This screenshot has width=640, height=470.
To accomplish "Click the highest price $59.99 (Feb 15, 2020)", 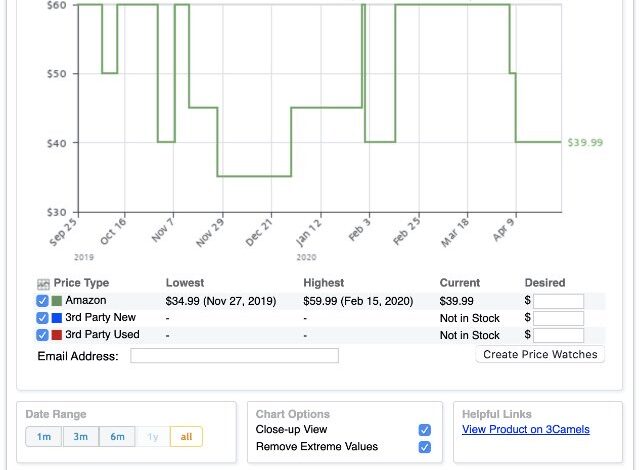I will pos(358,301).
